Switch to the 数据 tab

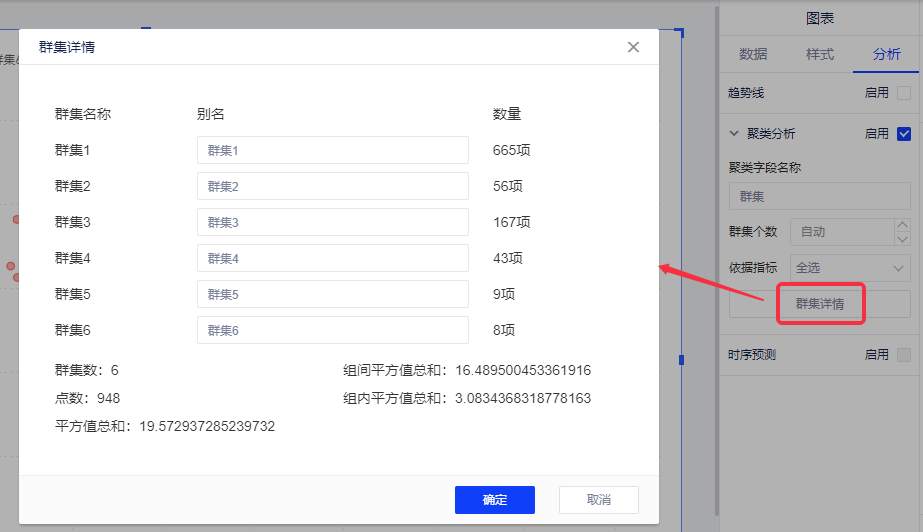pos(753,55)
